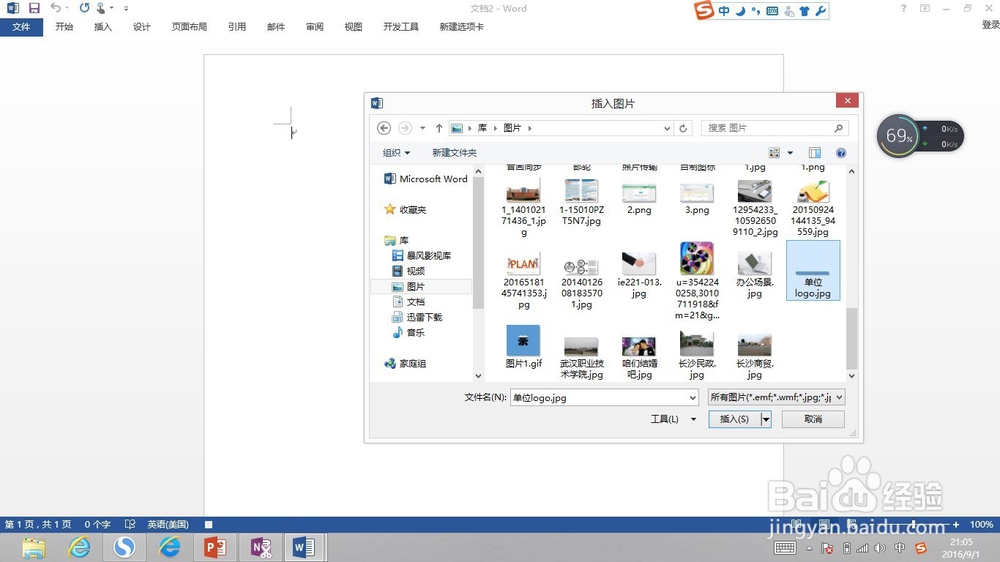Select 收藏夹 in navigation pane
1000x562 pixels.
[405, 210]
